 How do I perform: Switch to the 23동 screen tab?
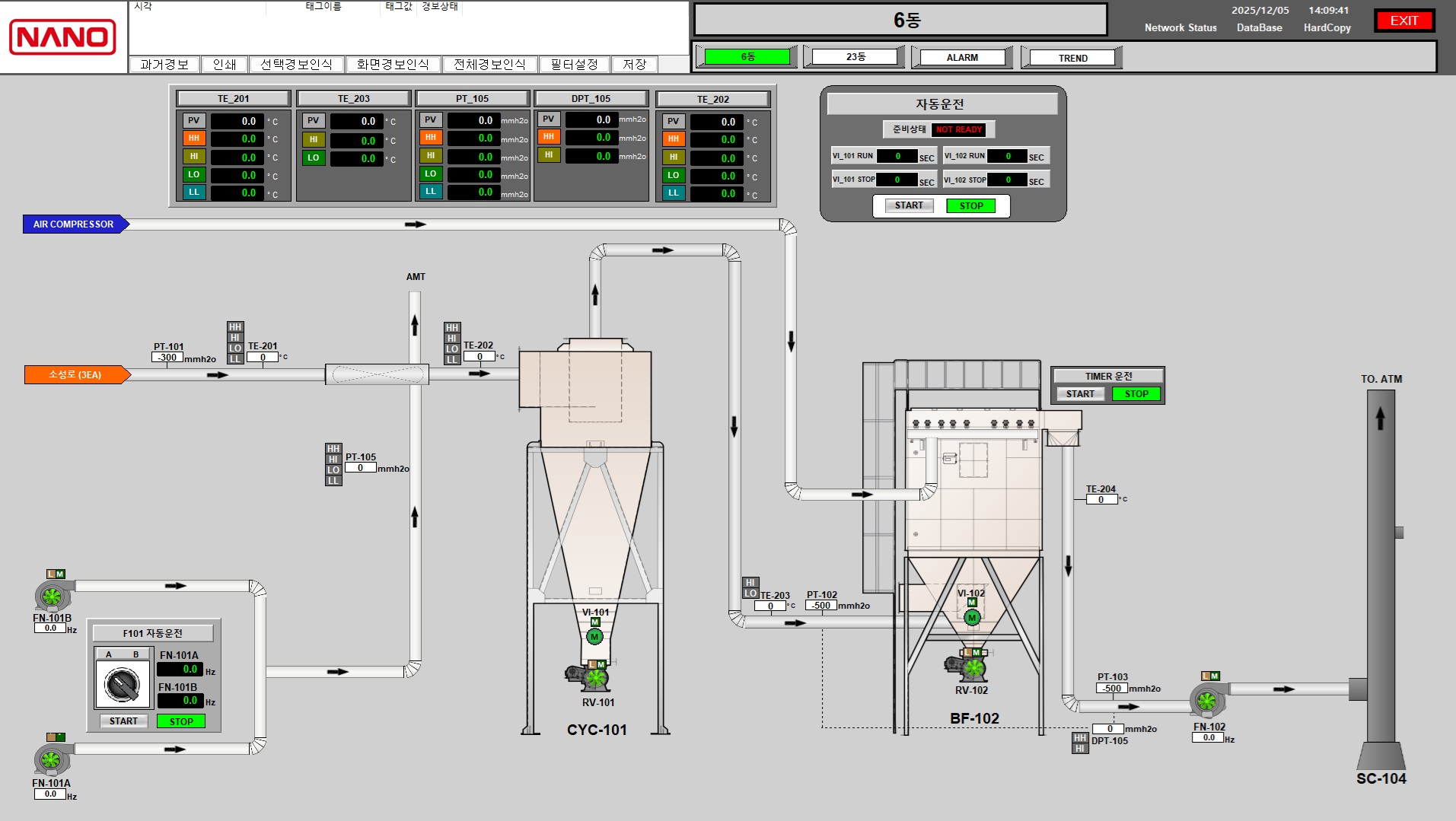click(855, 57)
